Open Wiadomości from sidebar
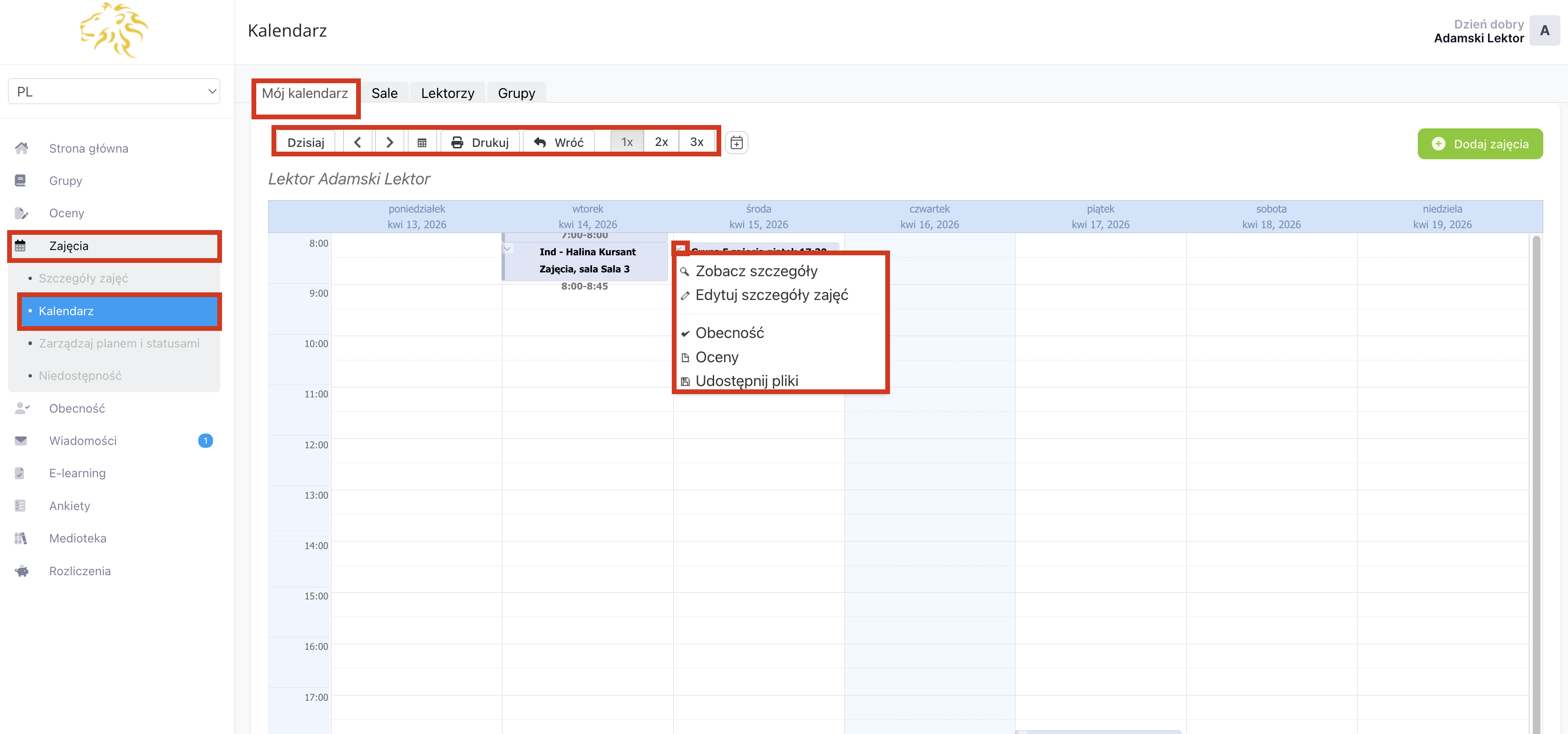The width and height of the screenshot is (1568, 734). [x=83, y=440]
